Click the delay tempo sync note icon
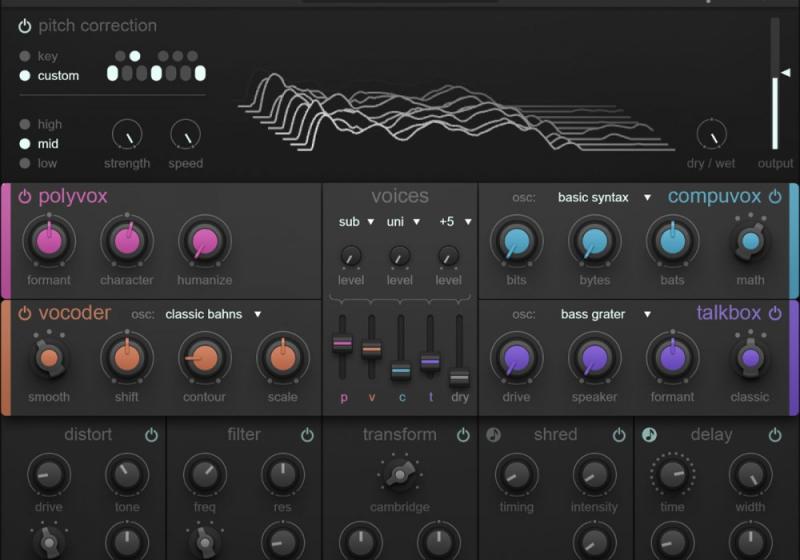The height and width of the screenshot is (560, 800). (x=649, y=435)
